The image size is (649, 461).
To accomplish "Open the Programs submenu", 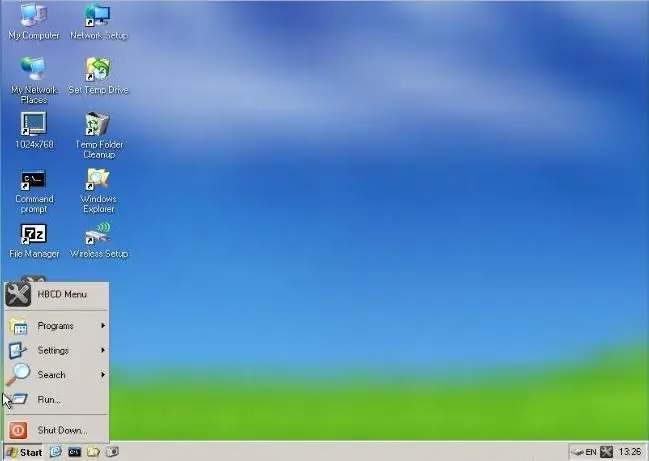I will 57,326.
